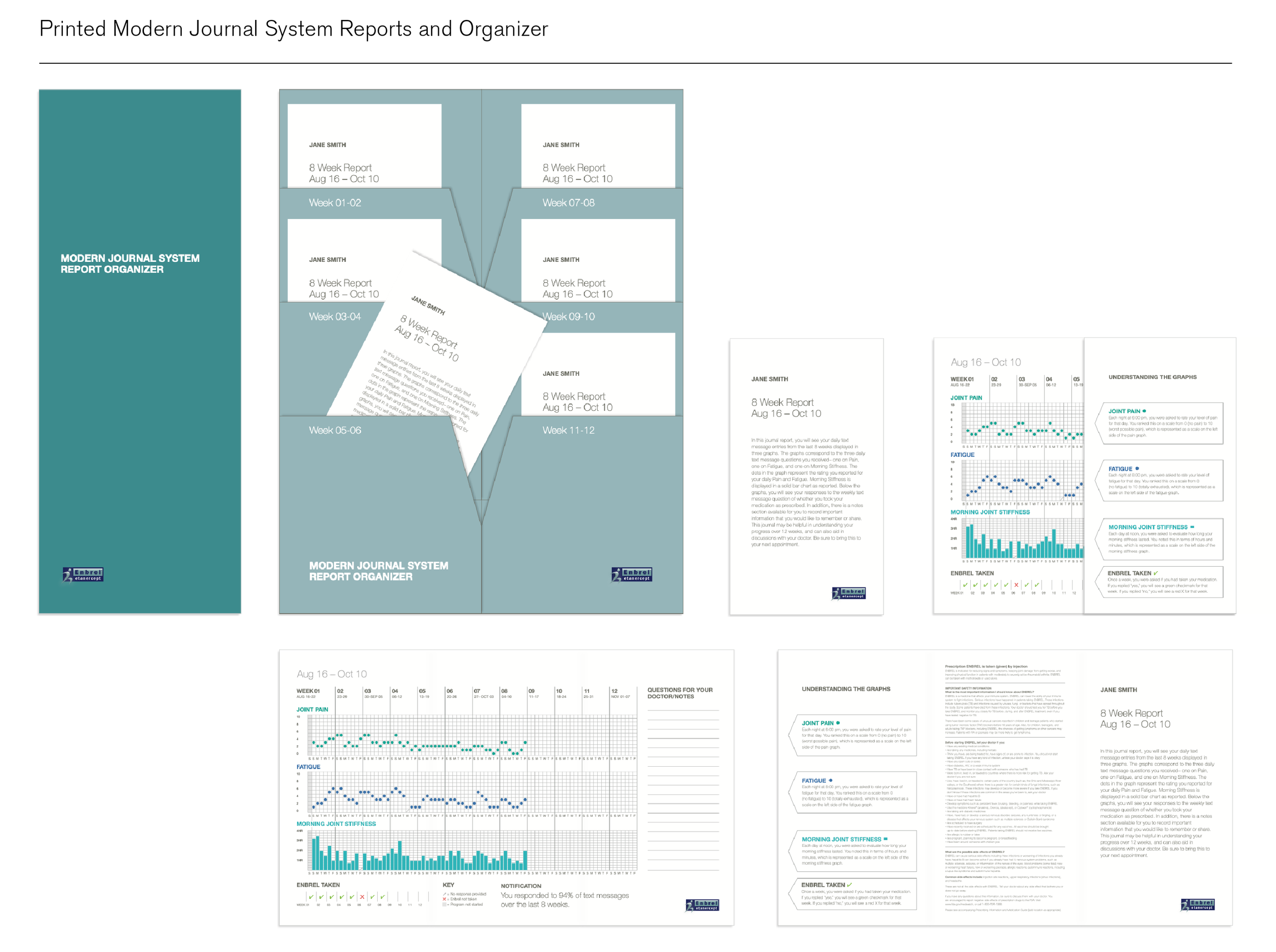Click 'MODERN JOURNAL SYSTEM REPORT ORGANIZER' on the teal cover
Image resolution: width=1276 pixels, height=952 pixels.
pyautogui.click(x=130, y=263)
